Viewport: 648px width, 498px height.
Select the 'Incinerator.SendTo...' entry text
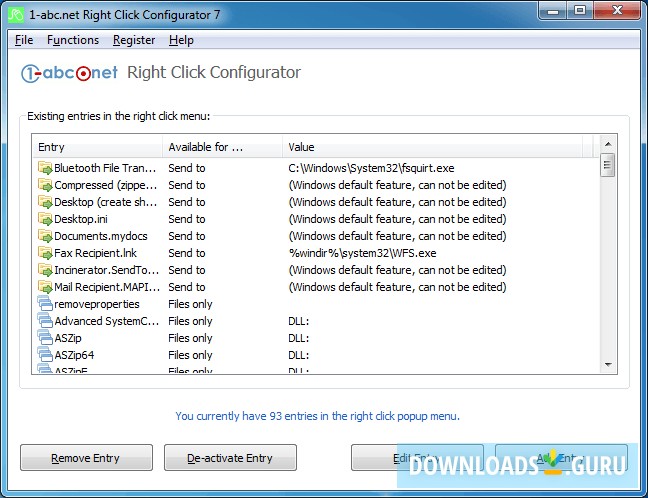click(106, 270)
